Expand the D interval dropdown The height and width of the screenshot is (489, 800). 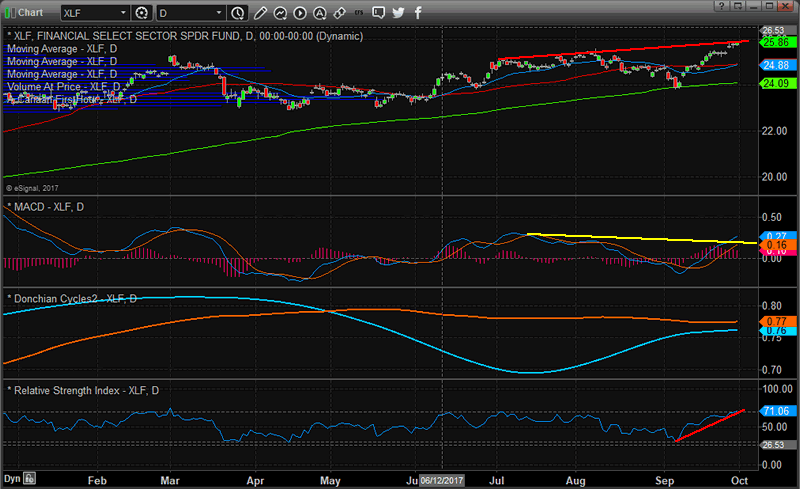coord(218,13)
